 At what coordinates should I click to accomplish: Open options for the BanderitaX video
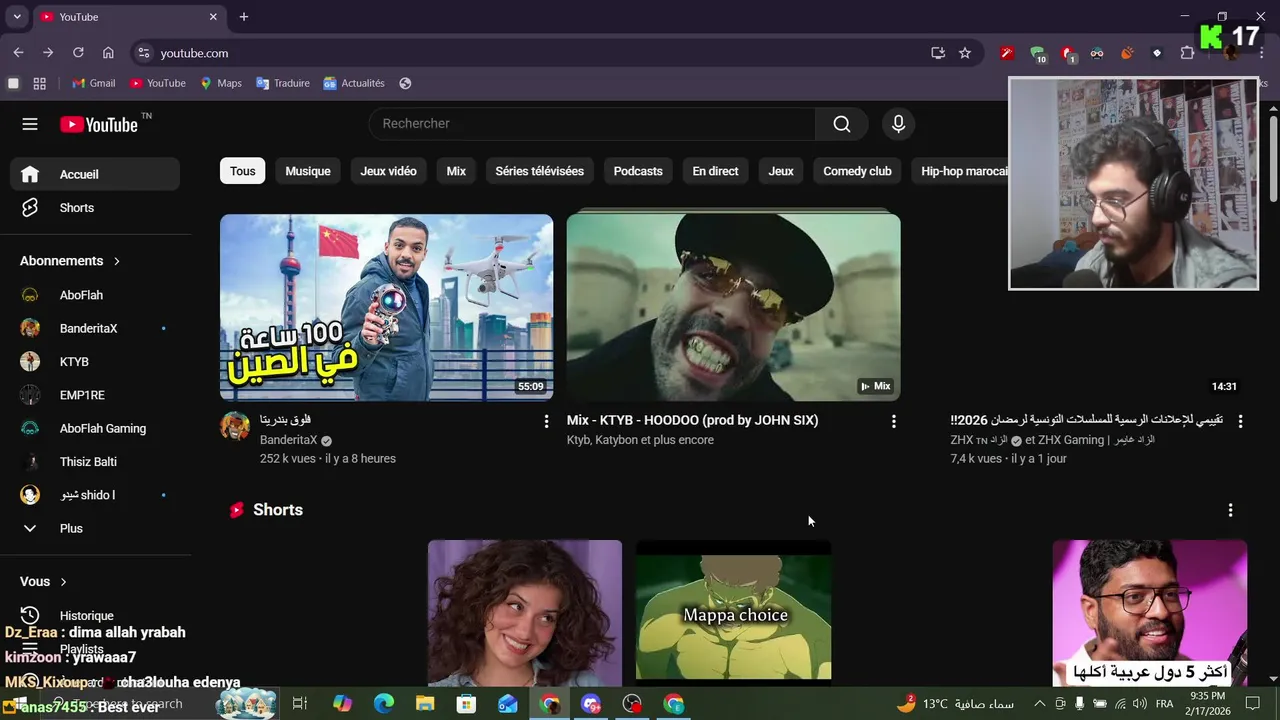[x=546, y=421]
